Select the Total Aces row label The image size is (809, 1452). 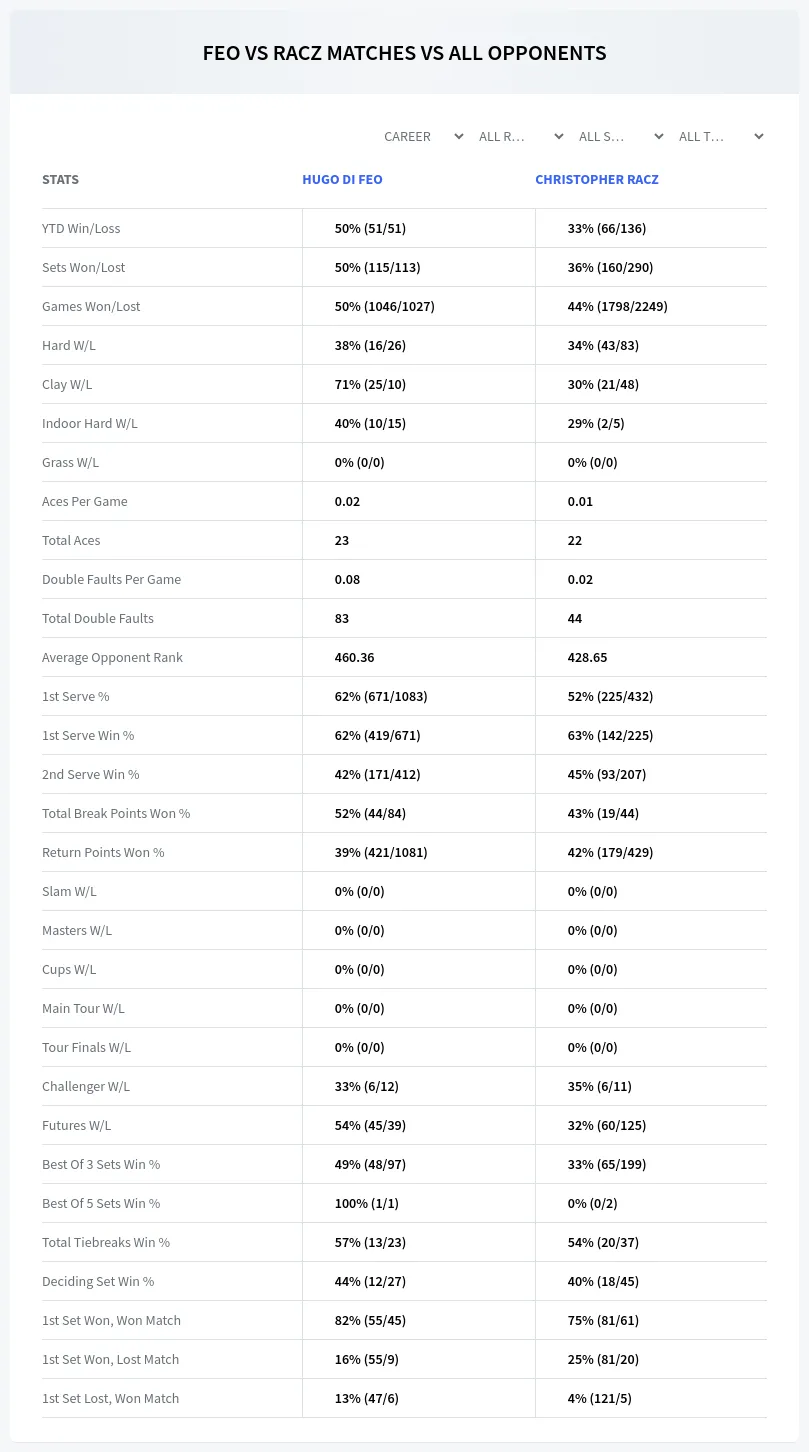coord(71,540)
